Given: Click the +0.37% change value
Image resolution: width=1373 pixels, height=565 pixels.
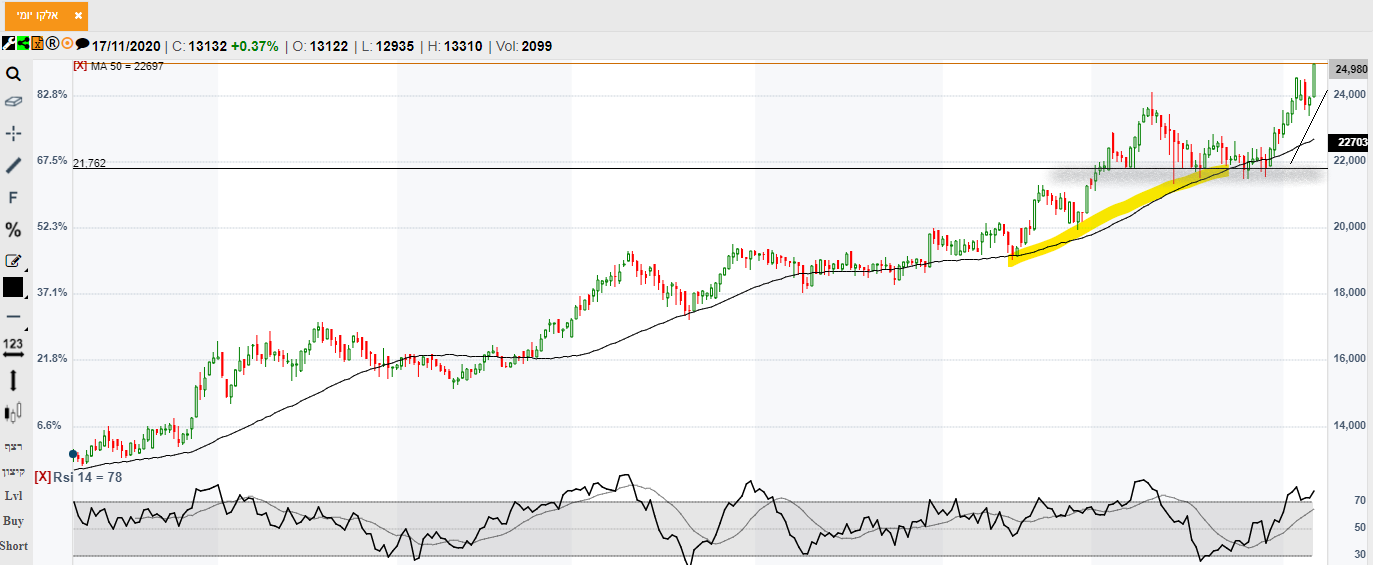Looking at the screenshot, I should click(x=253, y=46).
